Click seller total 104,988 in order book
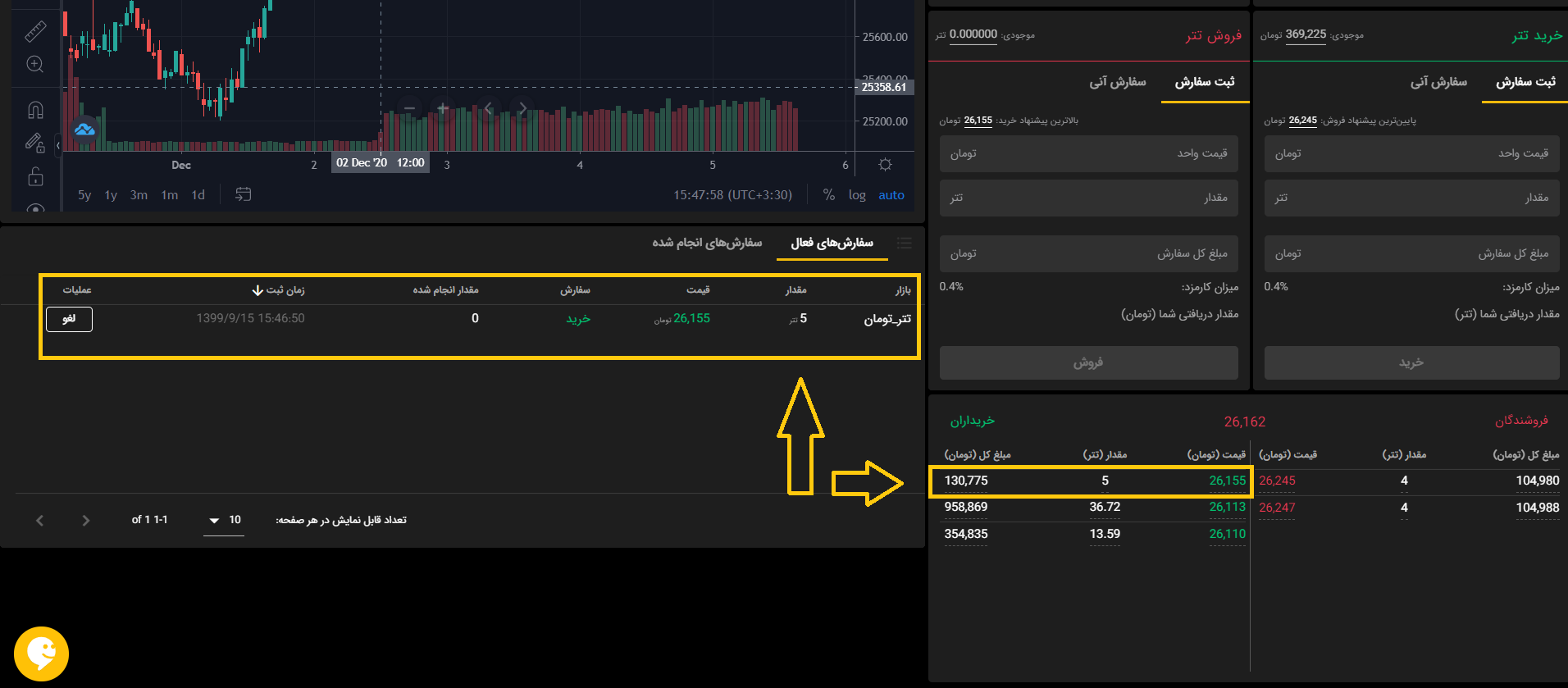1568x688 pixels. [1538, 508]
